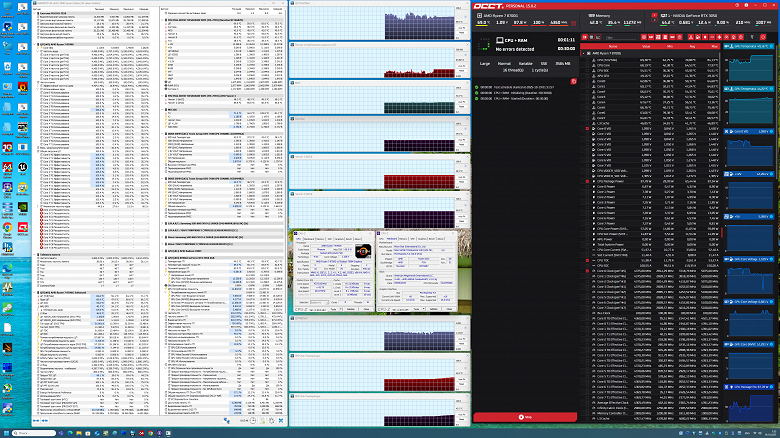Image resolution: width=780 pixels, height=438 pixels.
Task: Toggle checkbox for CPU SOC temperature row
Action: coord(587,71)
